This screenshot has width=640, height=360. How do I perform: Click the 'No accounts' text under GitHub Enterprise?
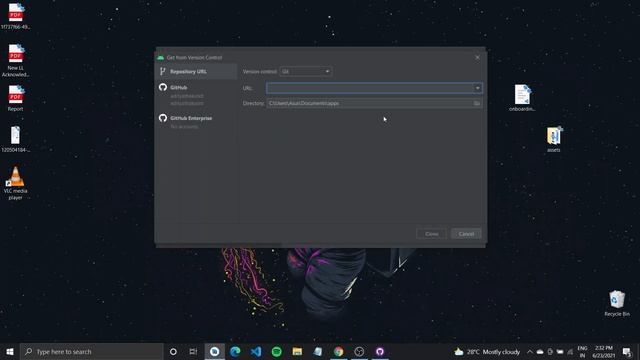(184, 127)
